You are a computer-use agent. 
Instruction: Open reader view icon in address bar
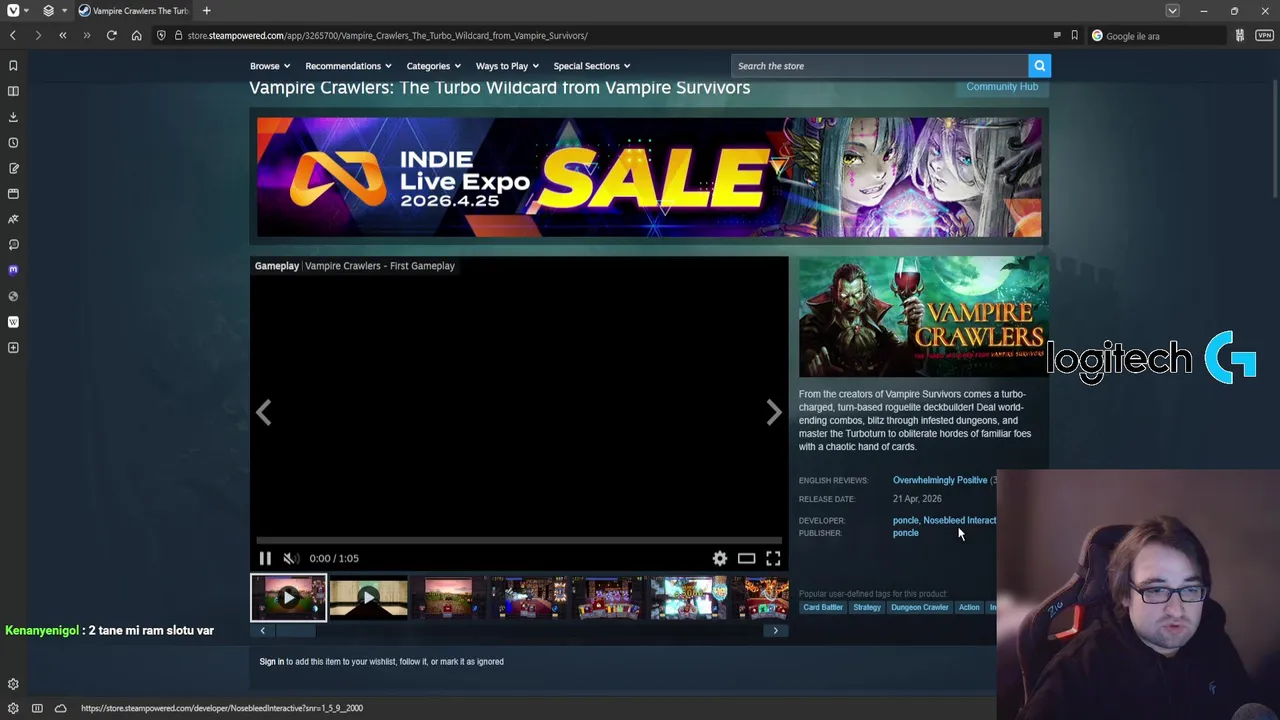pos(1056,36)
